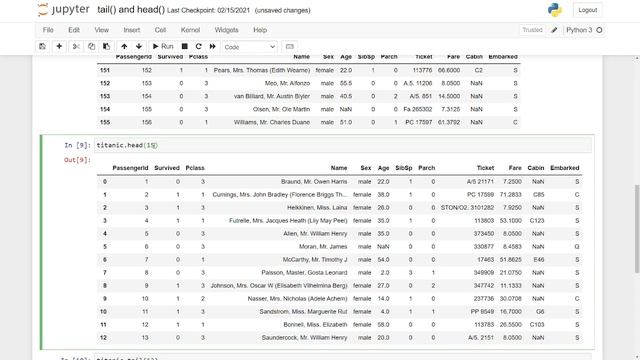Click the Out[9] output prompt area

pos(78,160)
